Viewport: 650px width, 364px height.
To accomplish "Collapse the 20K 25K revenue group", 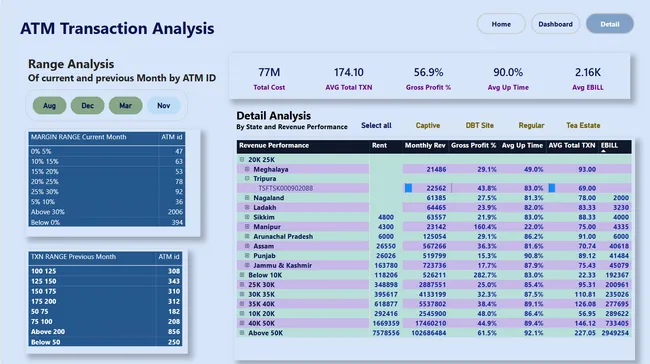I will (242, 159).
